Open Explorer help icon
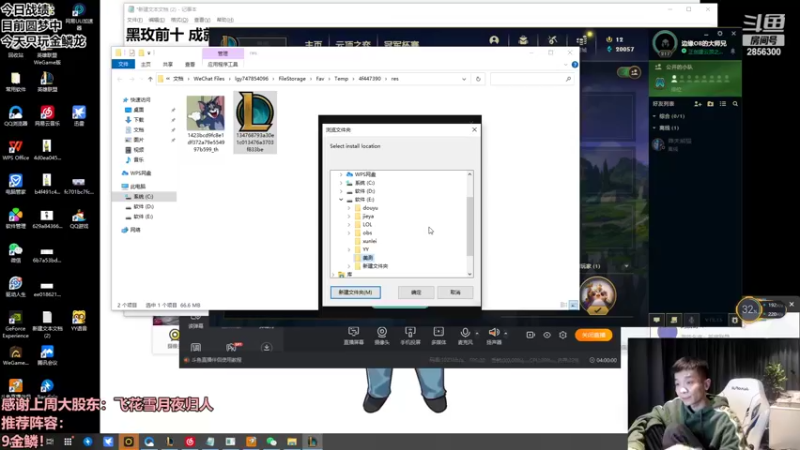 574,64
